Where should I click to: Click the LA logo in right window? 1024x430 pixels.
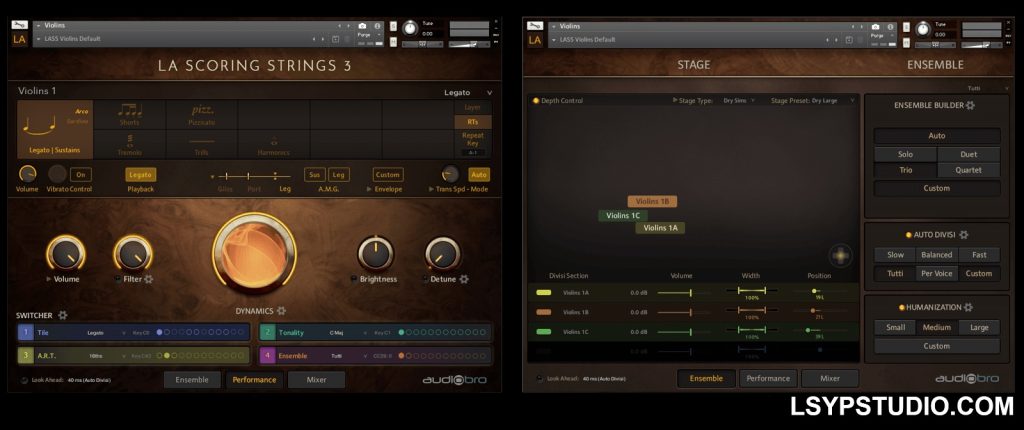point(535,40)
